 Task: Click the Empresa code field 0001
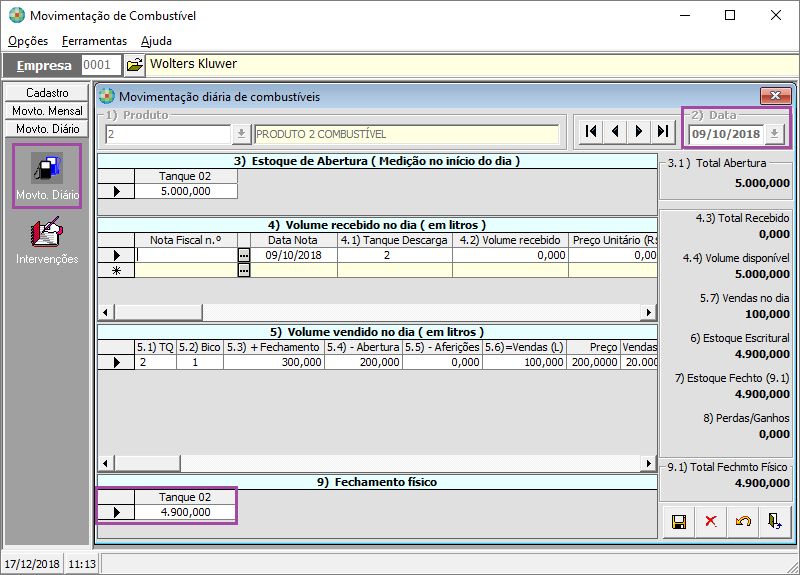point(101,65)
